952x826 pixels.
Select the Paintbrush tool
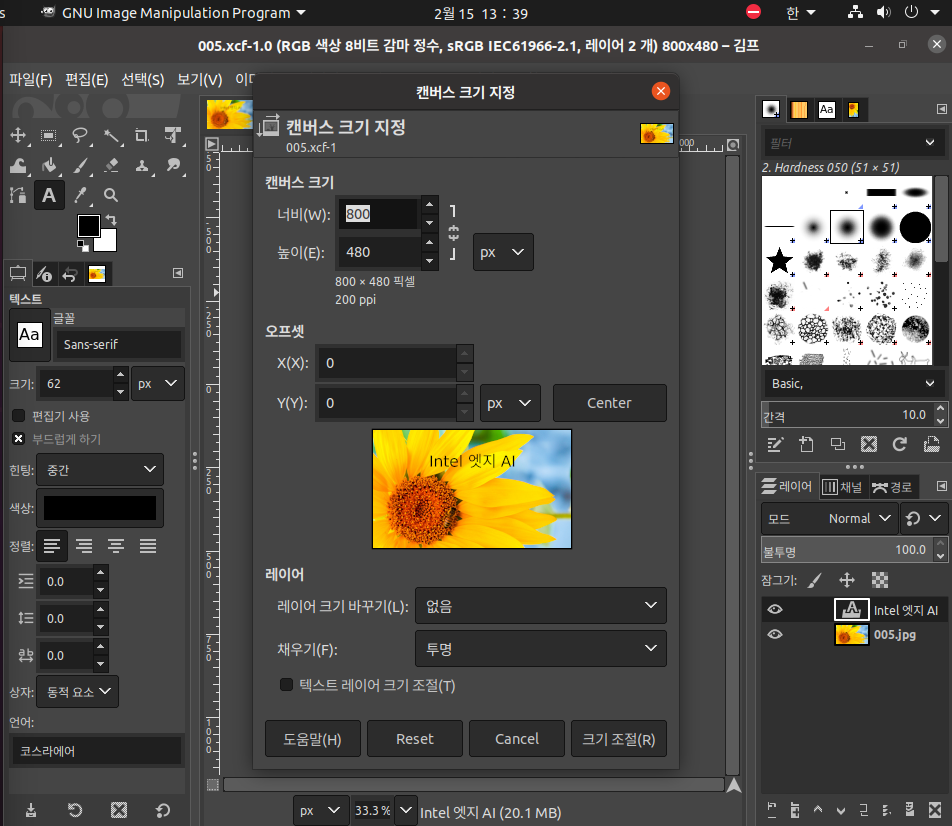[x=80, y=165]
